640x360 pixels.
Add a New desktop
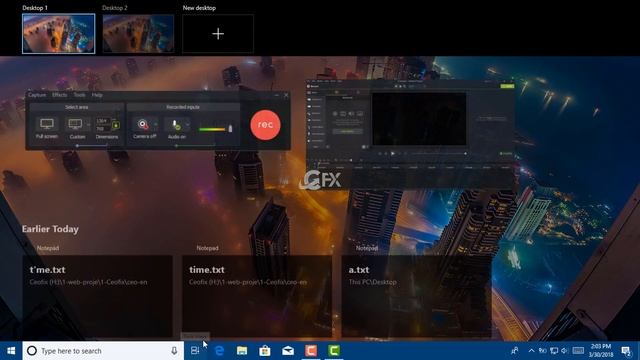[x=218, y=33]
